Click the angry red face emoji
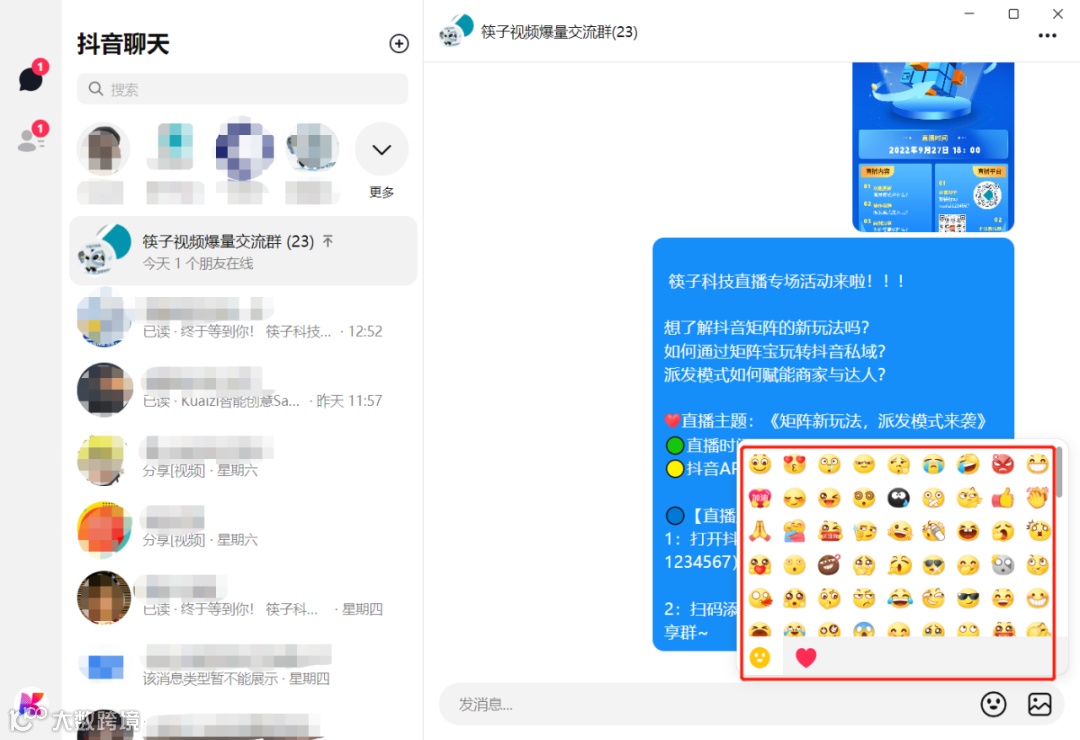1080x740 pixels. [x=1003, y=464]
